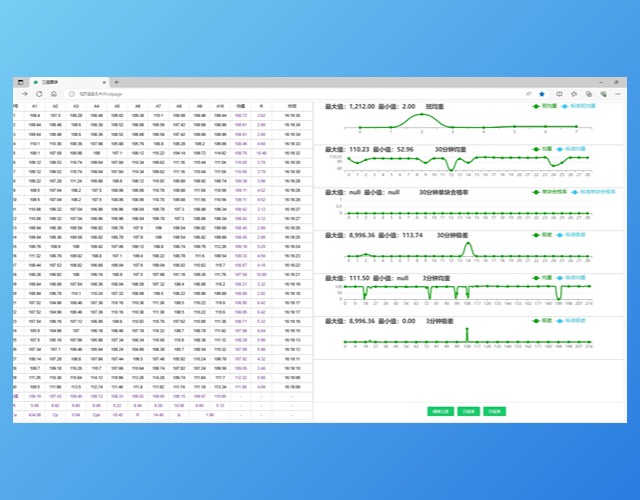The image size is (640, 500).
Task: Click the rightmost green 月报表 button
Action: (495, 411)
